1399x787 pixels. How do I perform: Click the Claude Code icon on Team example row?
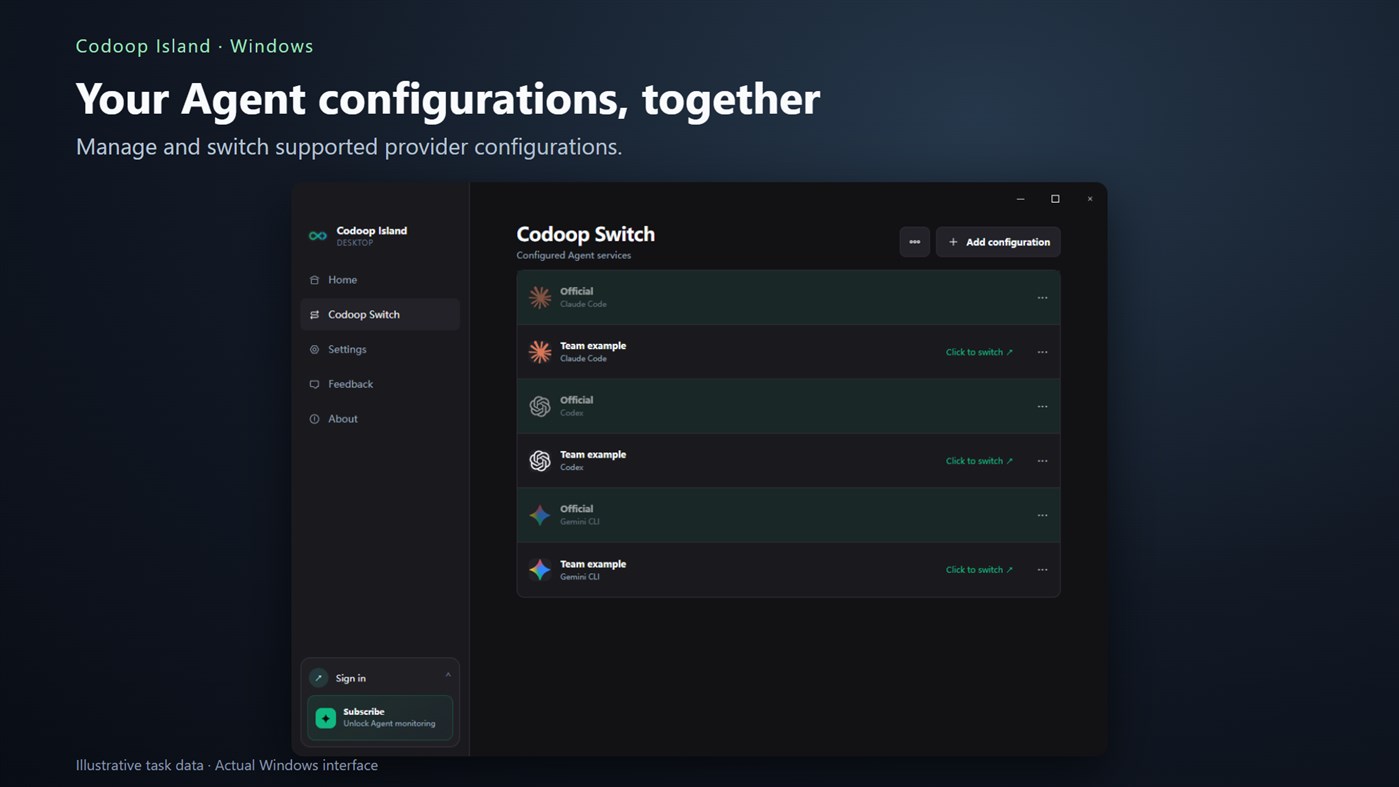coord(540,352)
